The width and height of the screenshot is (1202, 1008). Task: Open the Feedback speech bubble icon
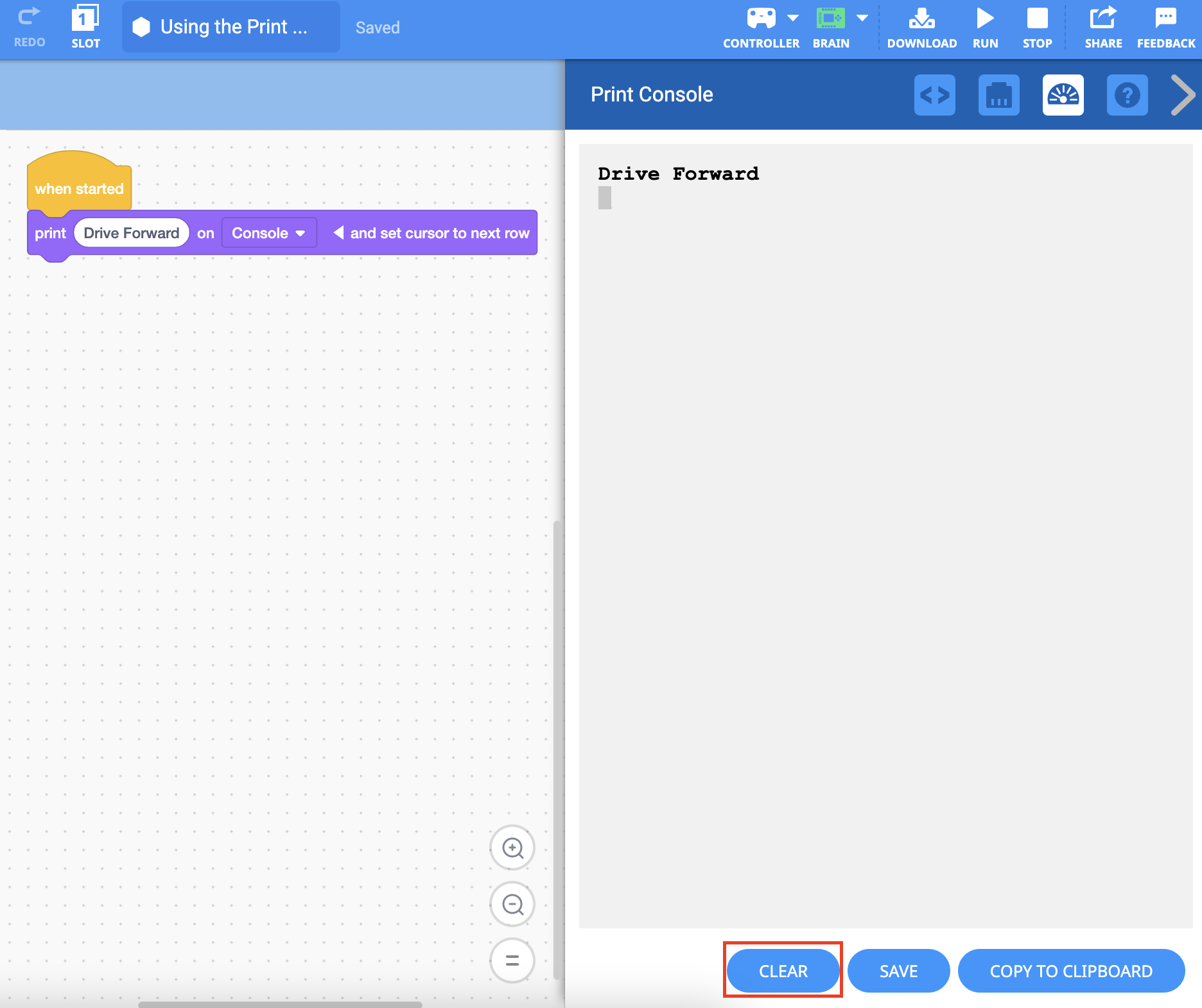click(x=1165, y=19)
